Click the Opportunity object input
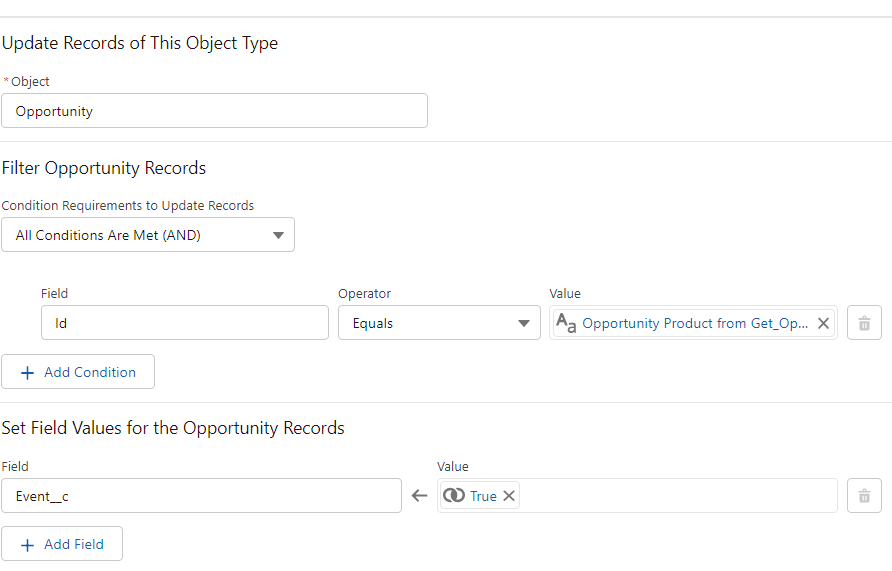892x571 pixels. tap(214, 111)
